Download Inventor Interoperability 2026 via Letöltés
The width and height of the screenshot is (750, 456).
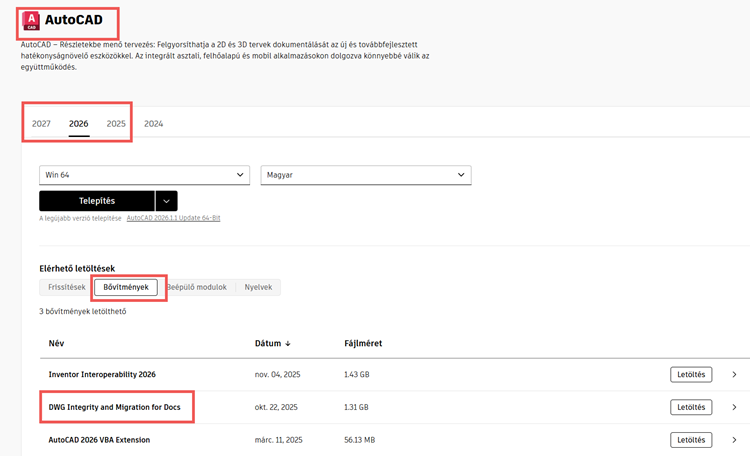pos(691,375)
